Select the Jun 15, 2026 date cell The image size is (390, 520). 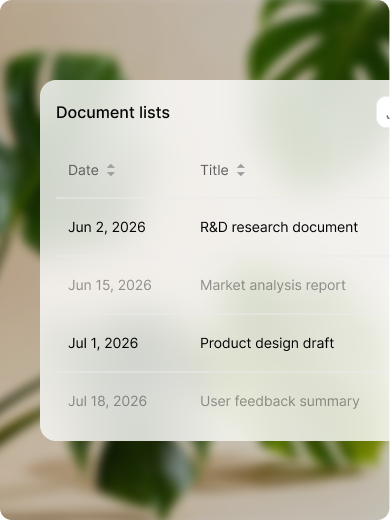[110, 285]
